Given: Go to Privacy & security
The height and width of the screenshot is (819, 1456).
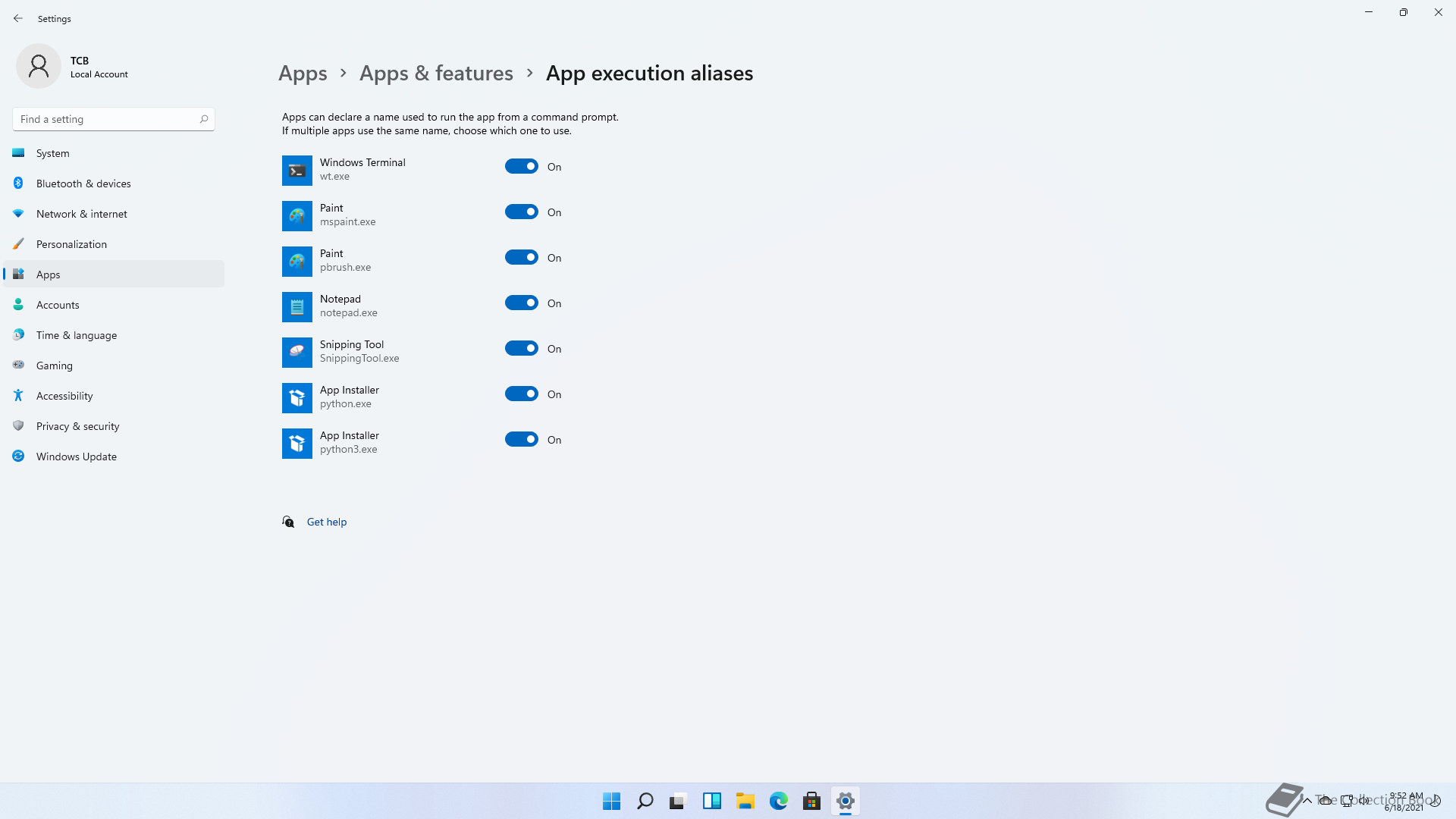Looking at the screenshot, I should click(114, 426).
